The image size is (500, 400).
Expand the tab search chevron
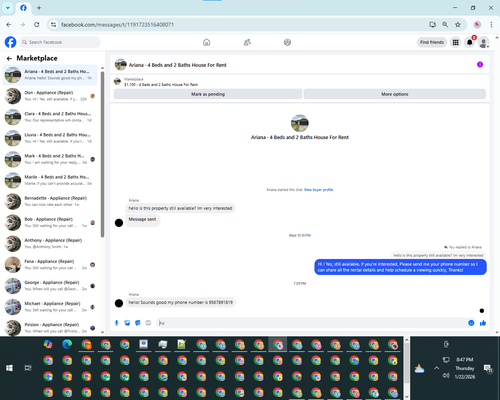click(8, 8)
